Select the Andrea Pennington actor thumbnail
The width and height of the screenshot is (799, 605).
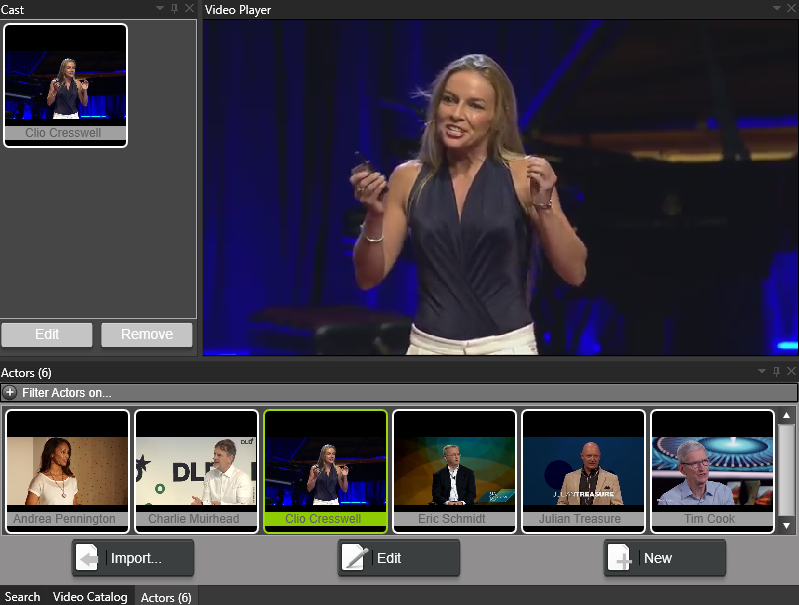point(67,470)
